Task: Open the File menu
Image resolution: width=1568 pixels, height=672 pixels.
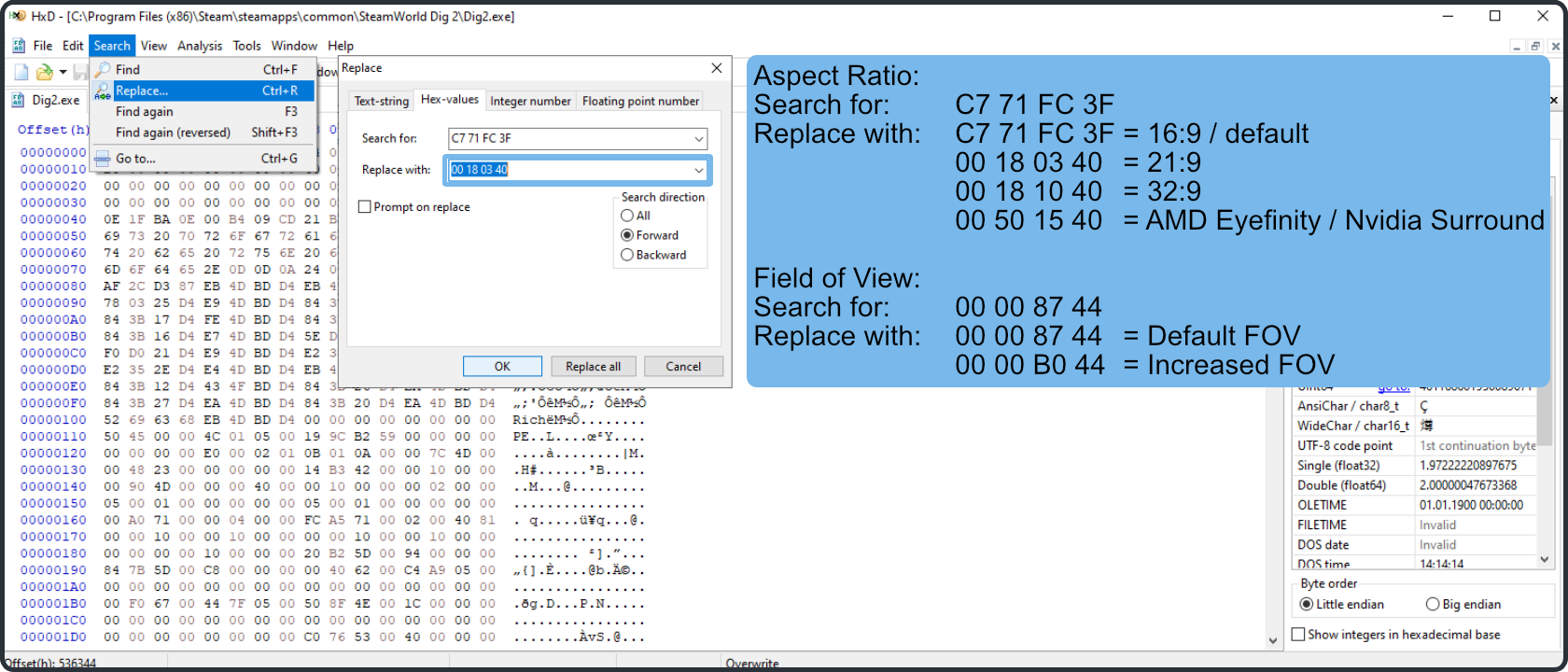Action: (43, 46)
